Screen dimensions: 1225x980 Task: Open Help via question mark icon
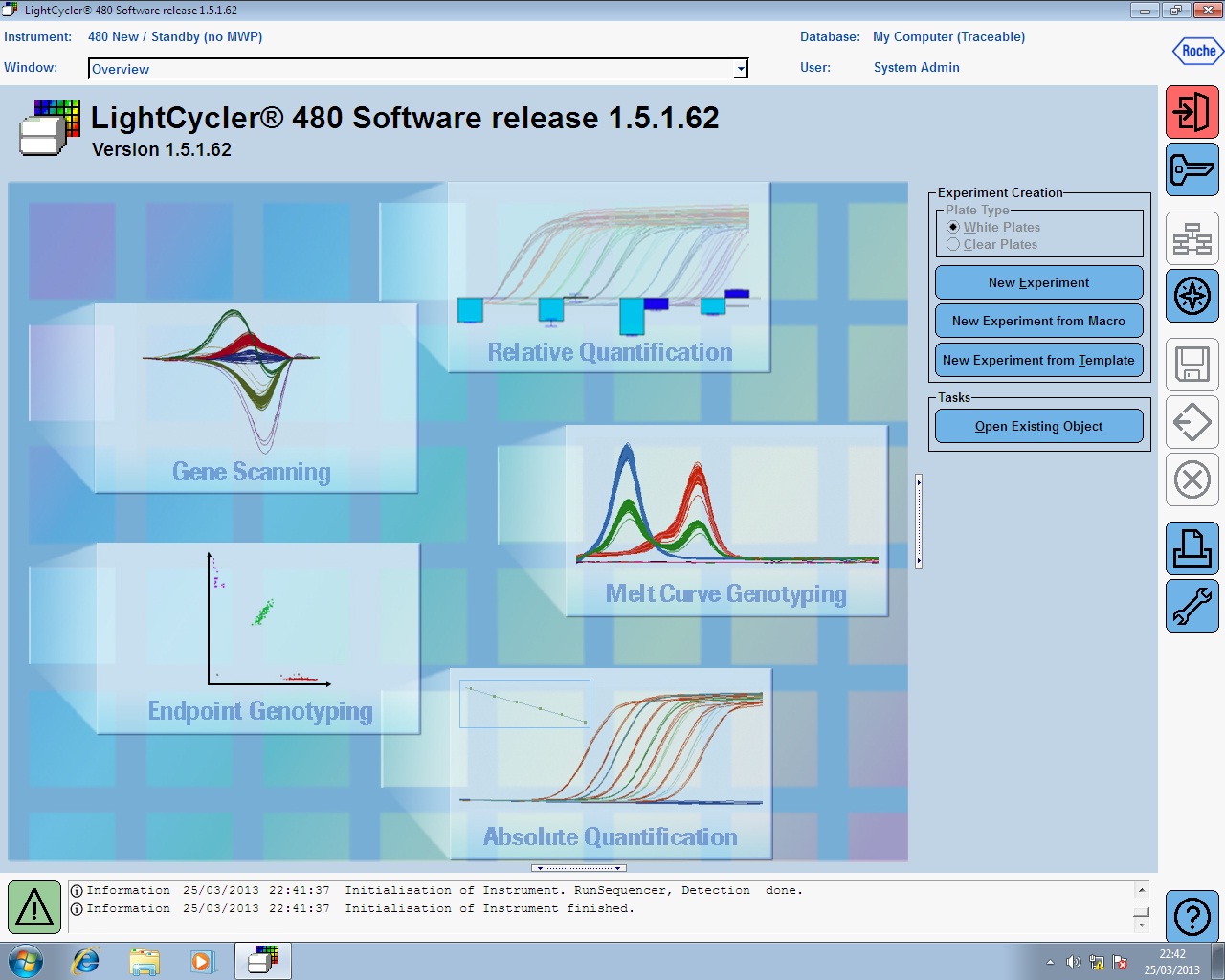tap(1192, 917)
